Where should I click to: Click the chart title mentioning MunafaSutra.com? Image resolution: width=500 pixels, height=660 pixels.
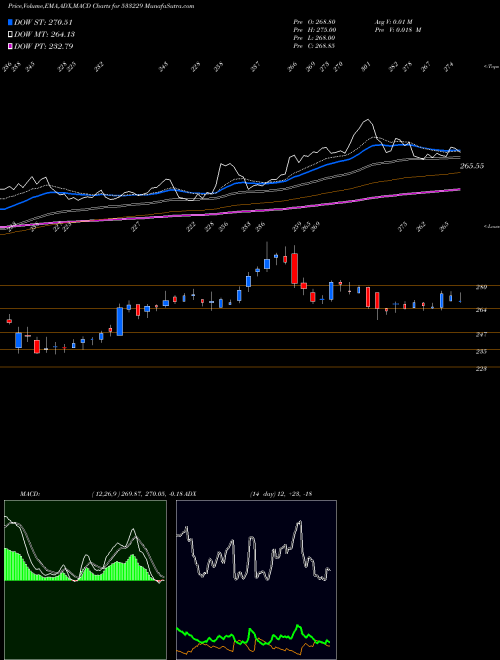pos(101,6)
